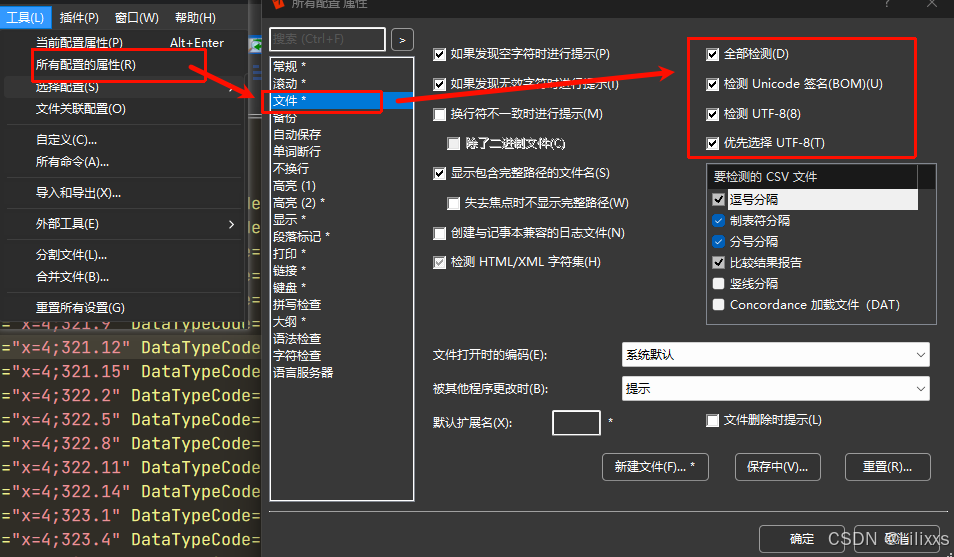The image size is (954, 557).
Task: Click the 新建文件(F)... button
Action: (x=655, y=467)
